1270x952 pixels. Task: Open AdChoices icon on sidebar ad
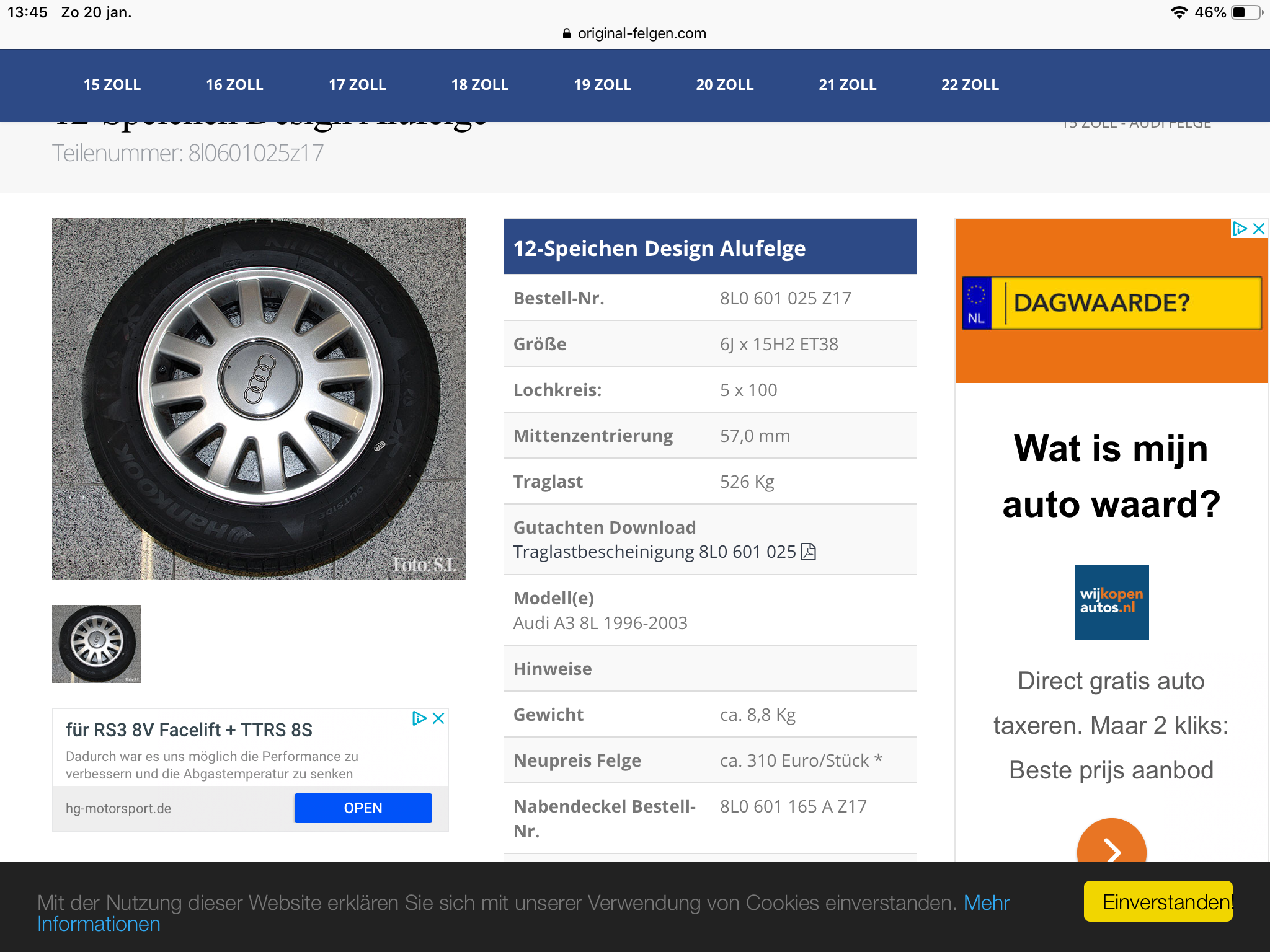[1240, 229]
